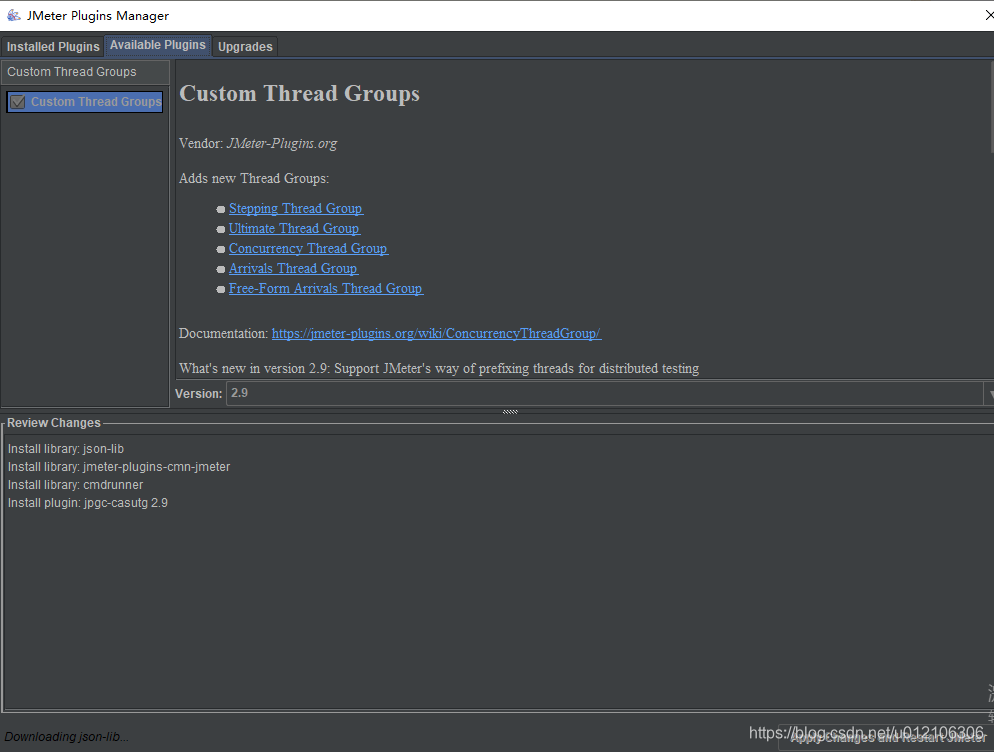Click the split pane divider handle
Screen dimensions: 994x752
[510, 412]
